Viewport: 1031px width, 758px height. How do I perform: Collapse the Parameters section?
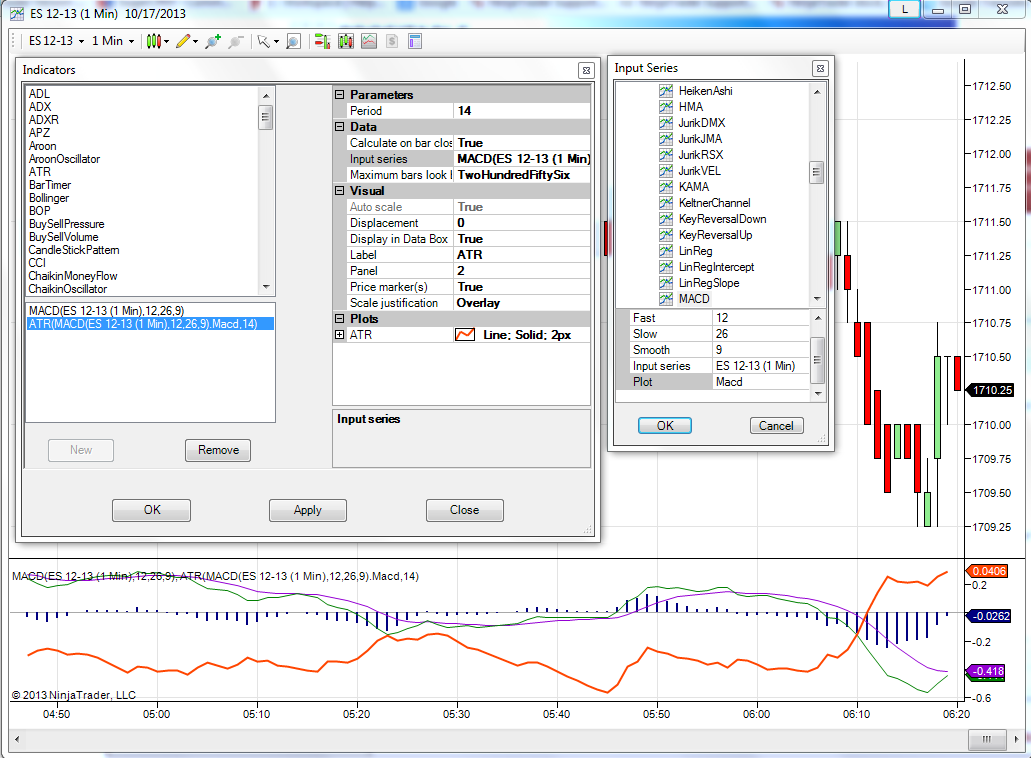[x=339, y=95]
